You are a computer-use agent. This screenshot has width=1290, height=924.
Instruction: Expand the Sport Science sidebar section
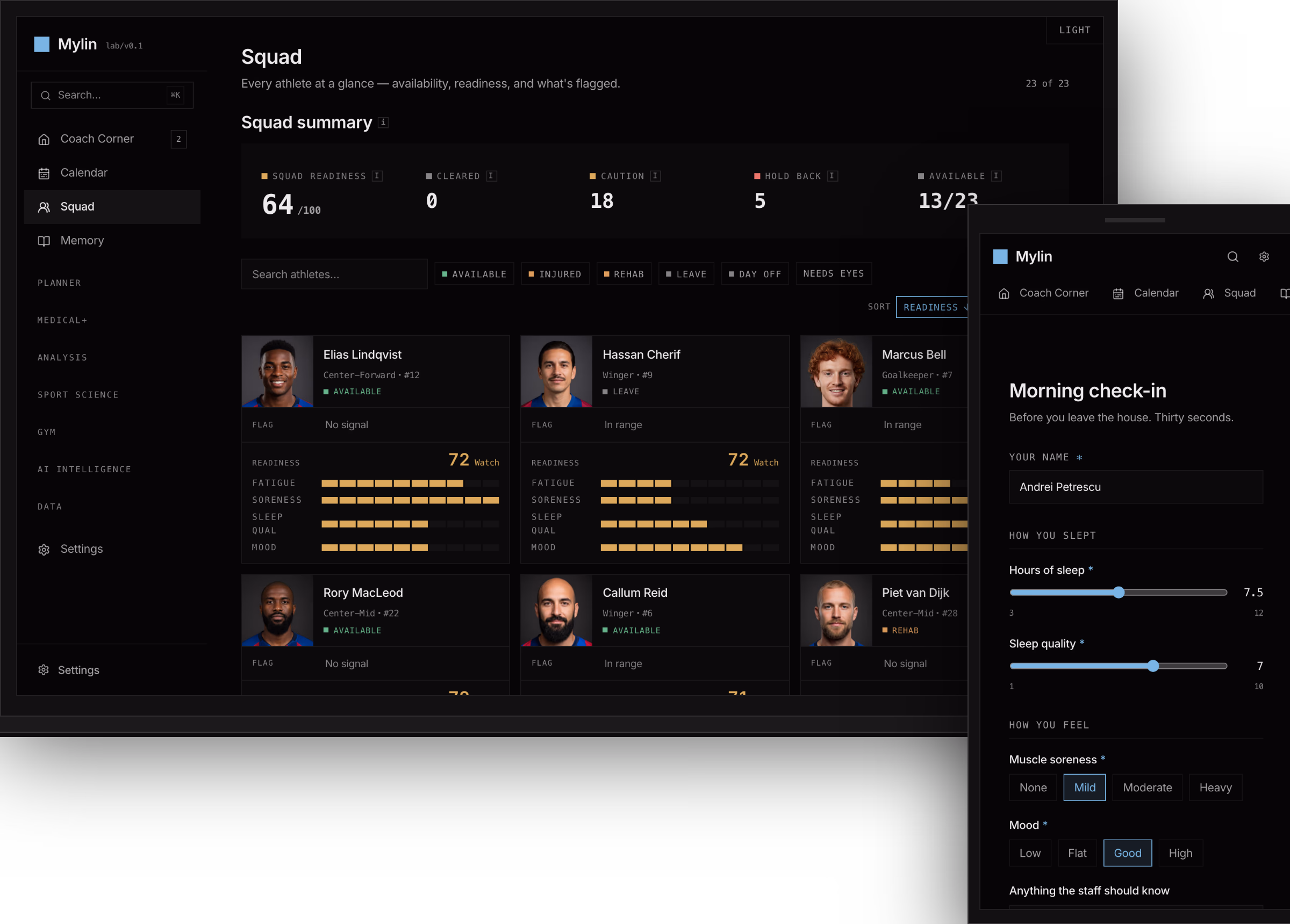tap(78, 395)
